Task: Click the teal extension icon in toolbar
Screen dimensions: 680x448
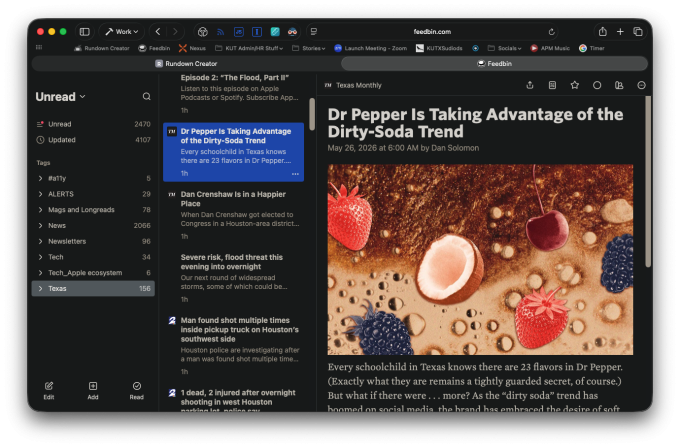Action: pos(275,32)
